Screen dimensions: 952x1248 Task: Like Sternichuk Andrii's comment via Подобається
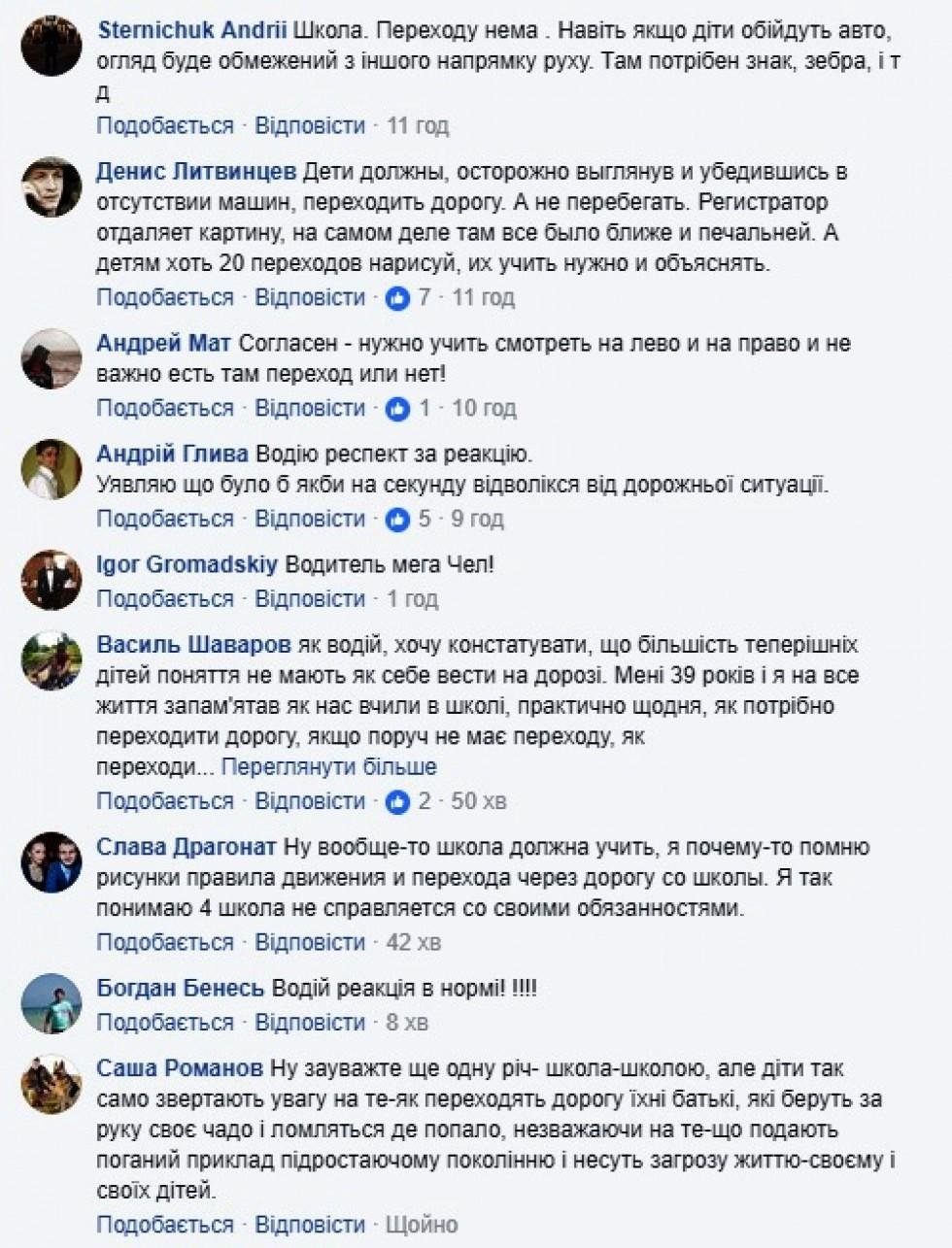(165, 125)
